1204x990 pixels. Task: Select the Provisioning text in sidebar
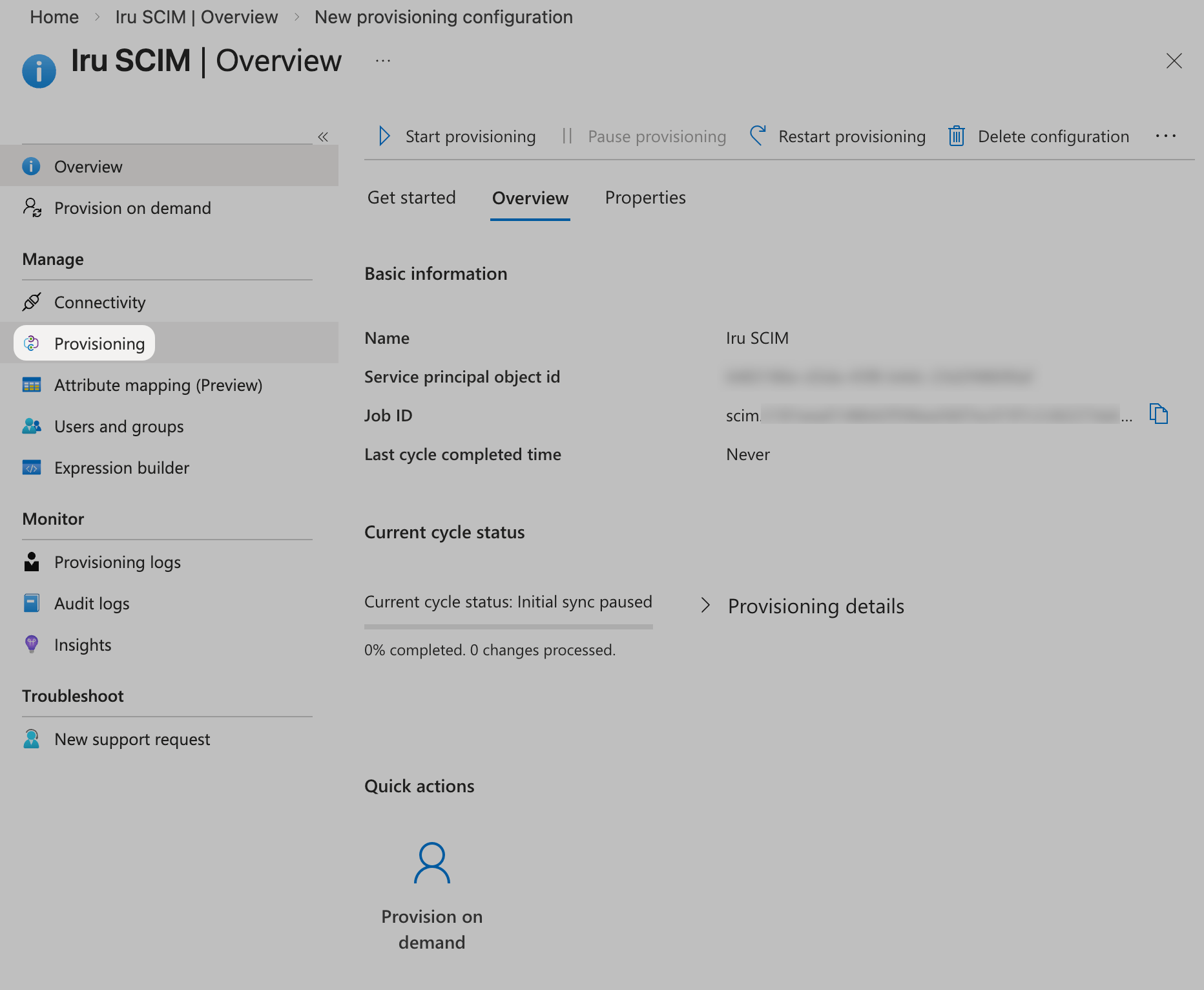[x=99, y=343]
